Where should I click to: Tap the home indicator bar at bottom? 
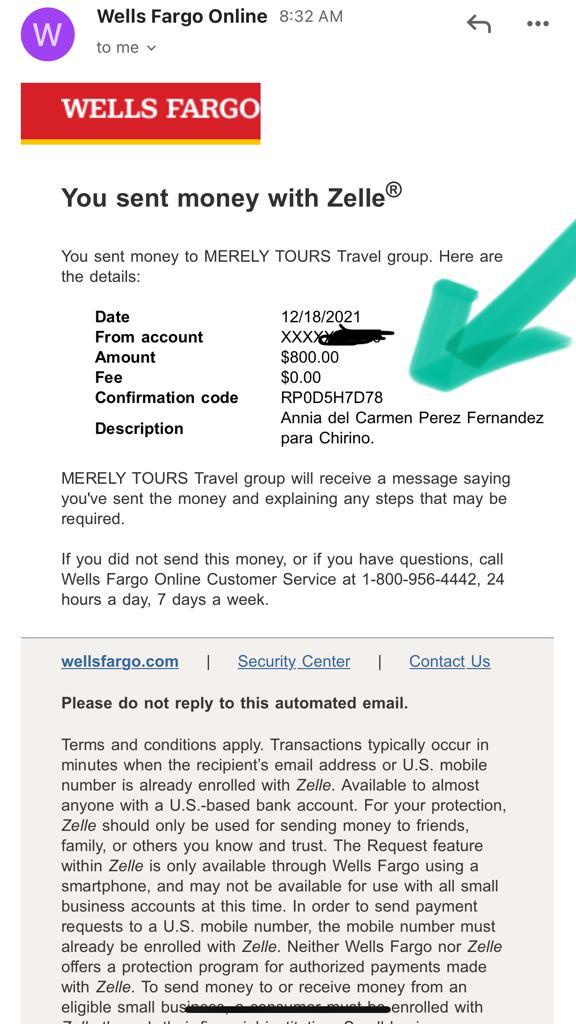288,1010
